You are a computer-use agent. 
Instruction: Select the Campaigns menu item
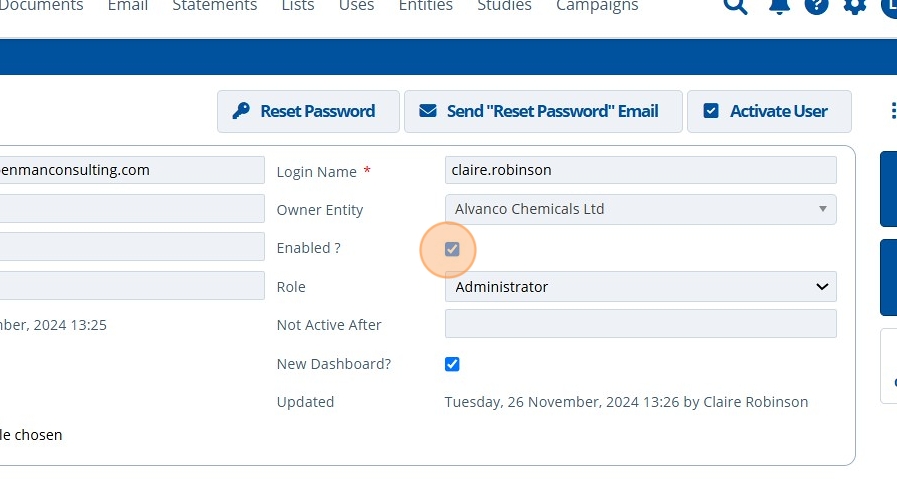point(597,6)
